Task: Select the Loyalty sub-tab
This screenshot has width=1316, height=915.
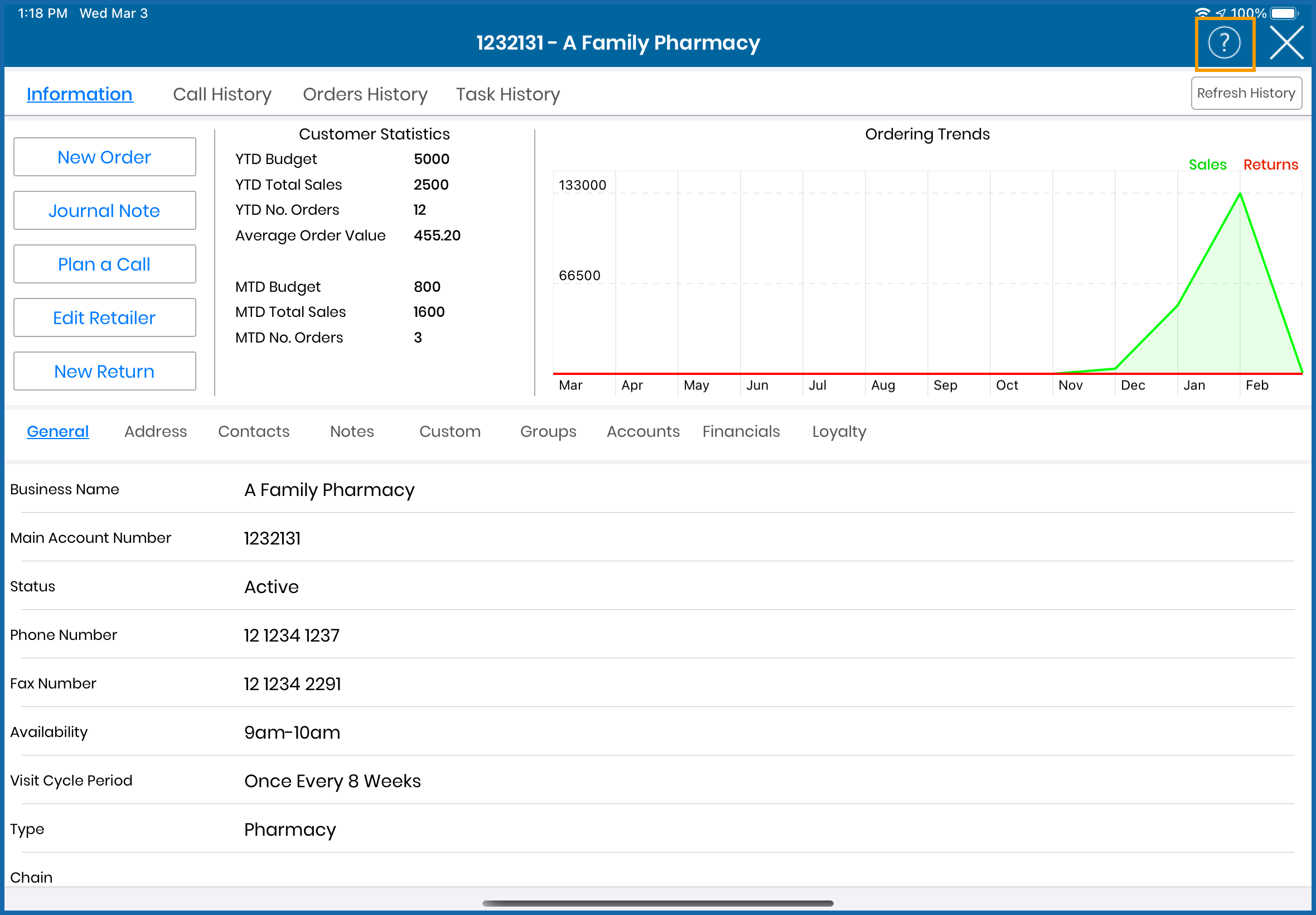Action: [x=839, y=431]
